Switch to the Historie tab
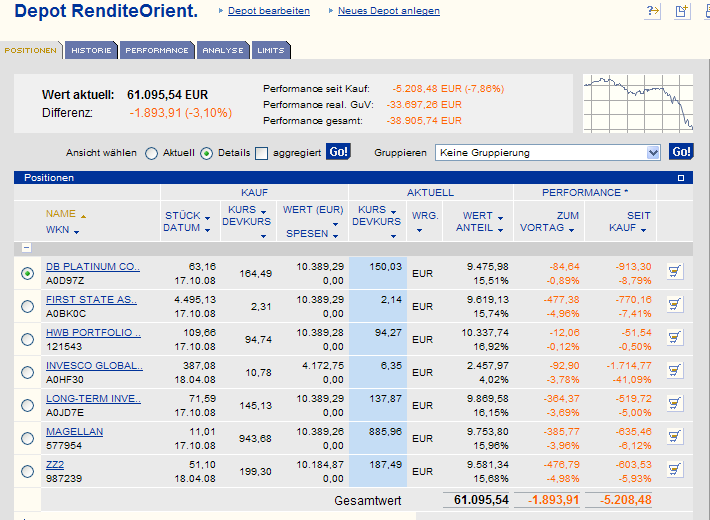 (92, 50)
